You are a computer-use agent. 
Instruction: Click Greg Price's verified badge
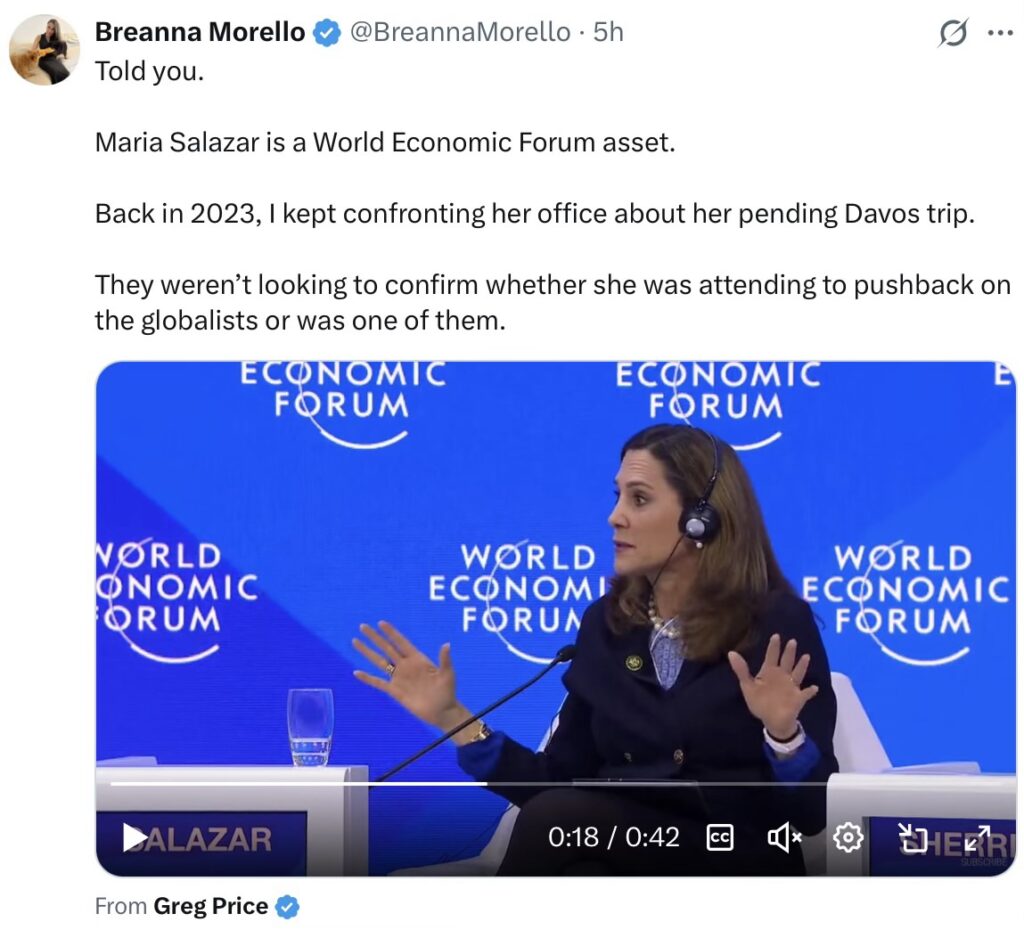287,907
